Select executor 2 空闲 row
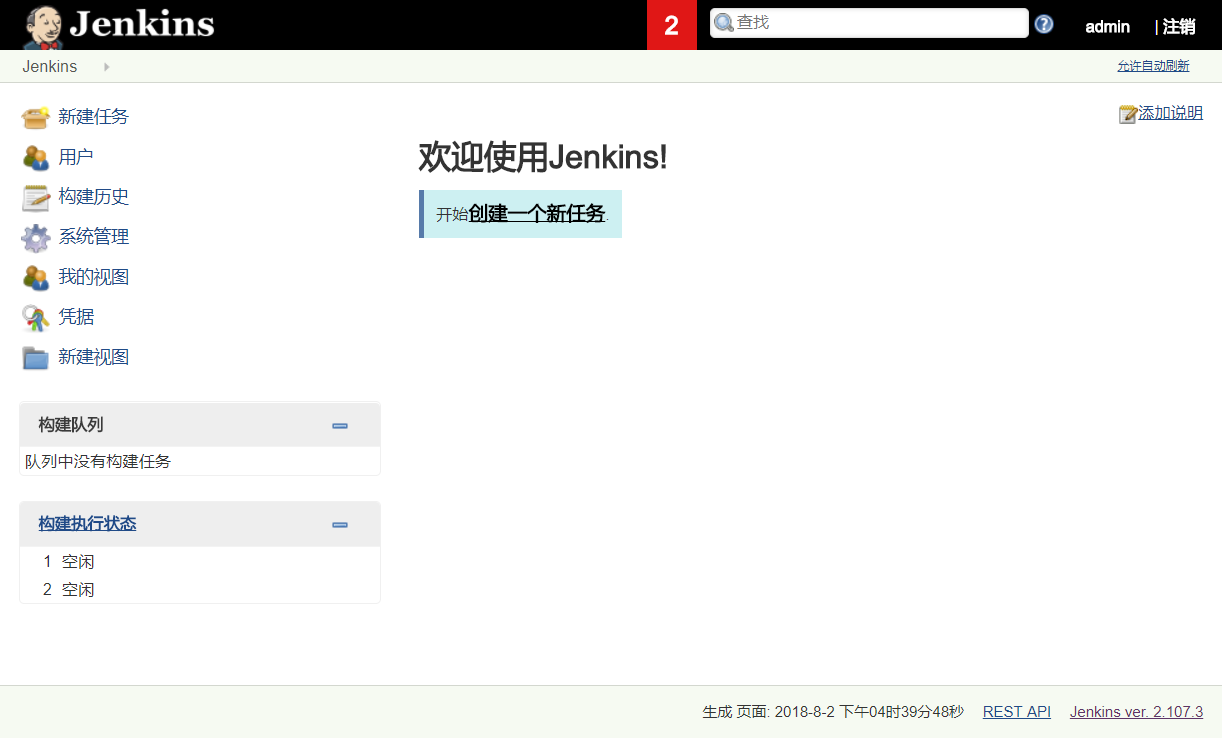 [x=200, y=590]
